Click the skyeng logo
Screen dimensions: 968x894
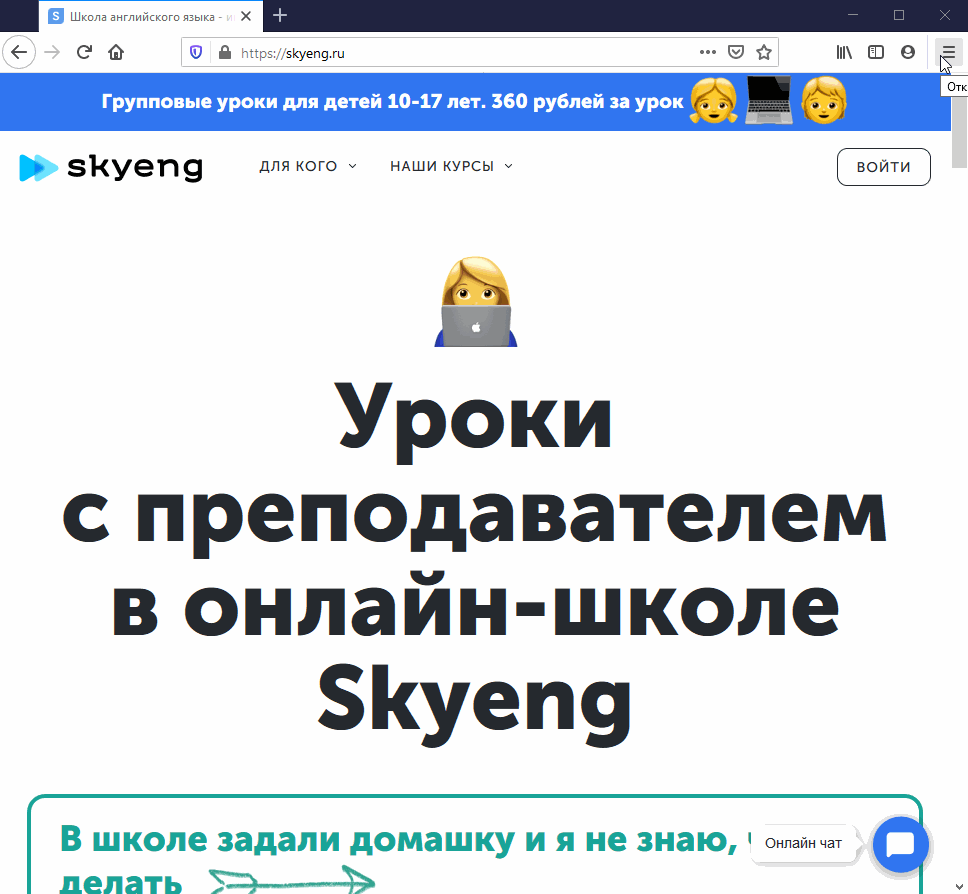click(111, 167)
